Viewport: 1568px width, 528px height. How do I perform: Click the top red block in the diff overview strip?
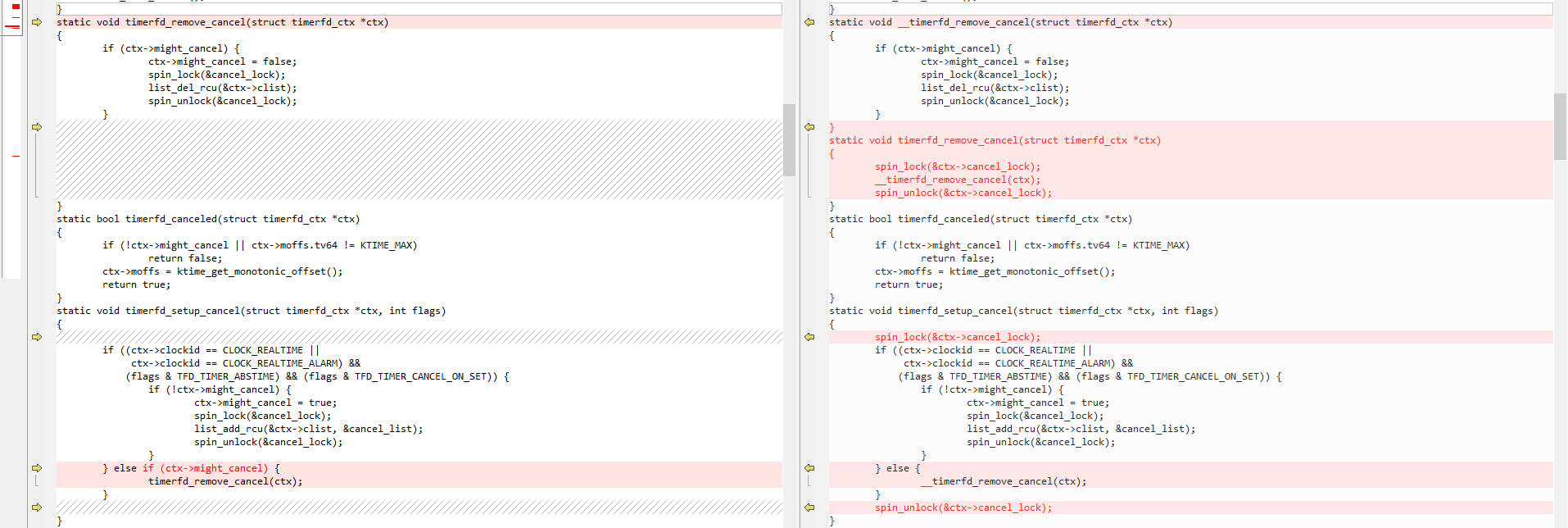(x=16, y=7)
